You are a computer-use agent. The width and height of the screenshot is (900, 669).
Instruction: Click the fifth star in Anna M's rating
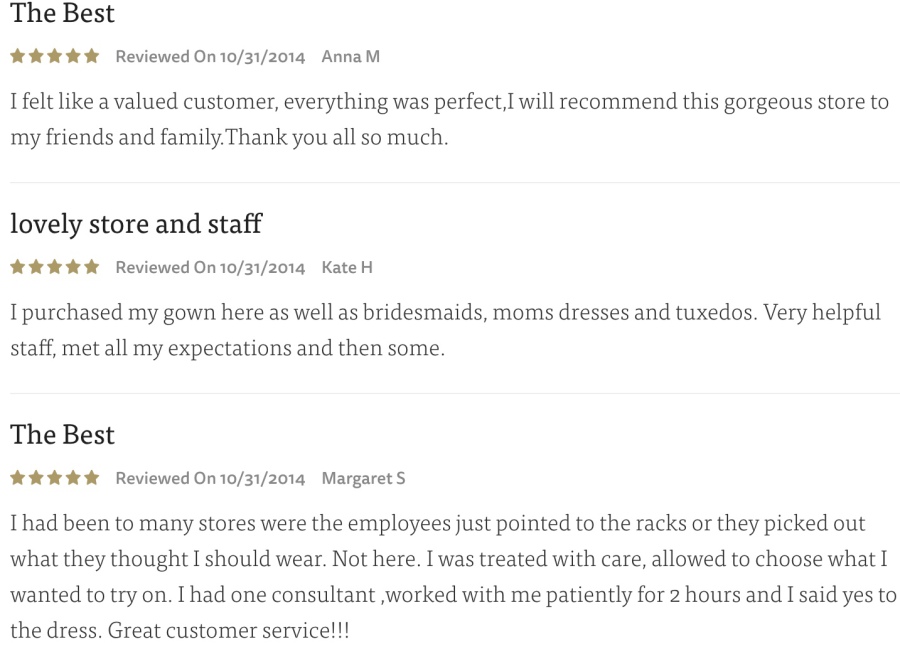pyautogui.click(x=92, y=56)
